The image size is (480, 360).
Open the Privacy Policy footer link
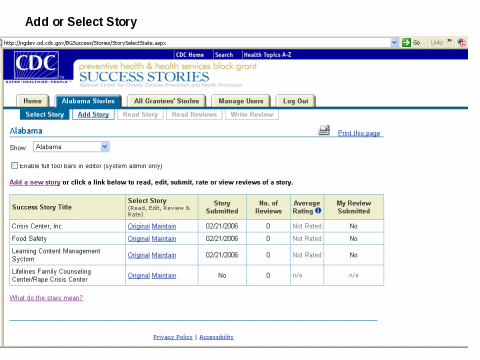pos(173,337)
